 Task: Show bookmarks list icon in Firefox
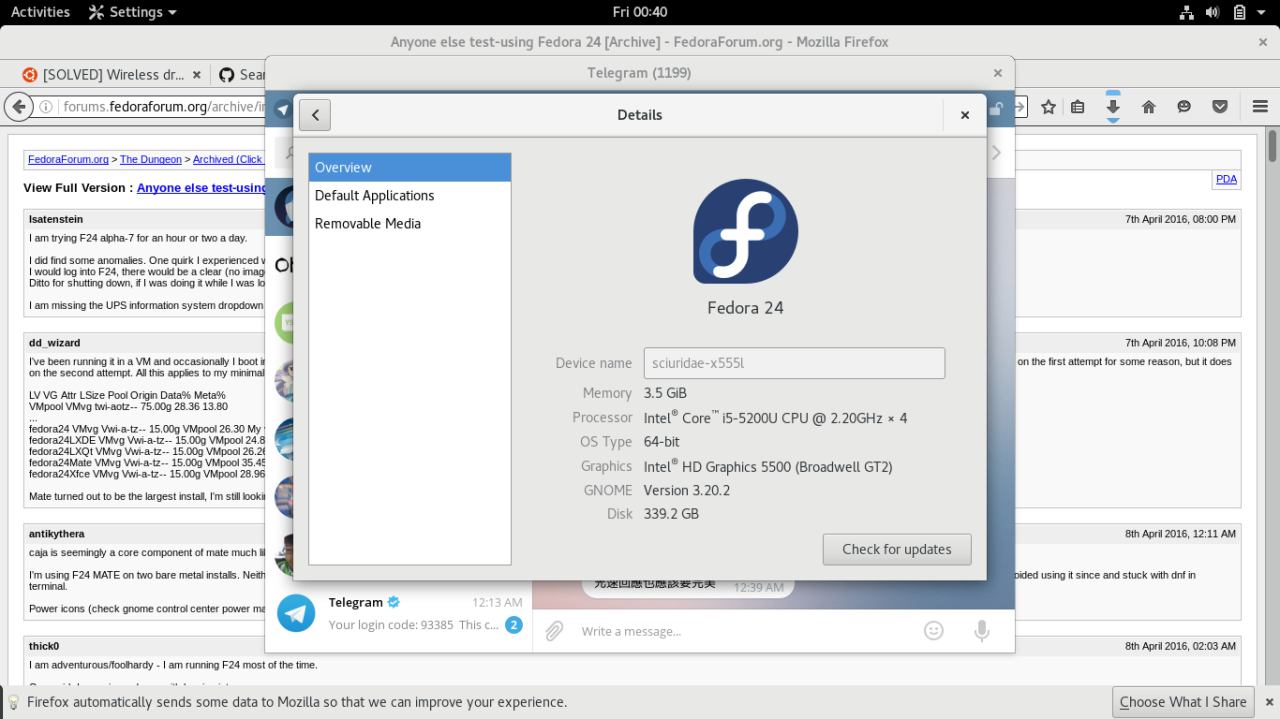point(1078,107)
